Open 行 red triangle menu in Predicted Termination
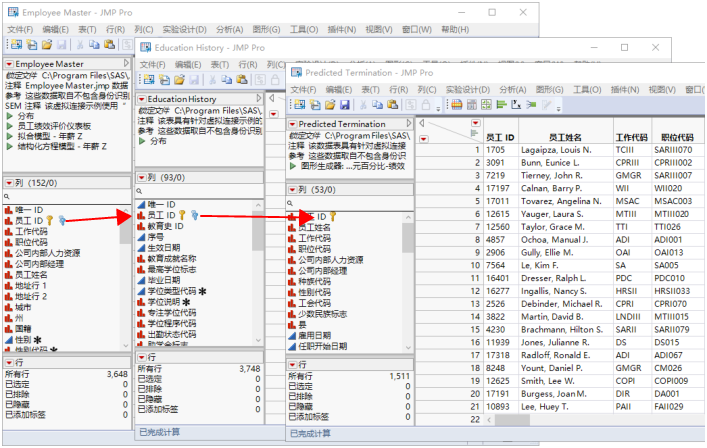This screenshot has width=707, height=448. pos(292,364)
